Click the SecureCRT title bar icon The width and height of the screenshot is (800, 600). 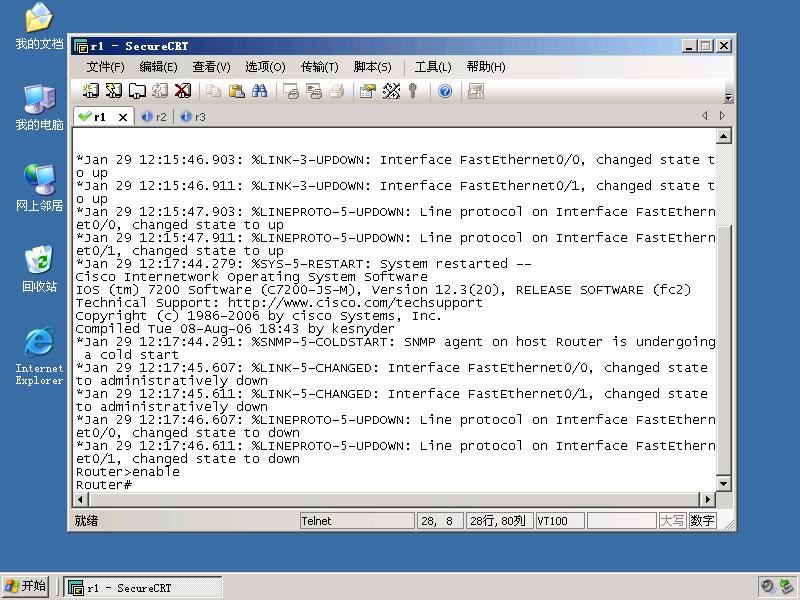click(x=81, y=46)
